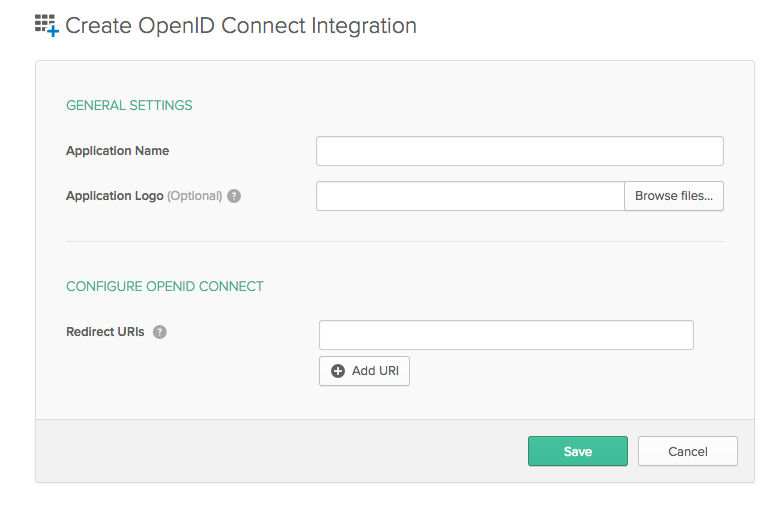Viewport: 775px width, 508px height.
Task: Click the plus icon on Add URI
Action: (338, 371)
